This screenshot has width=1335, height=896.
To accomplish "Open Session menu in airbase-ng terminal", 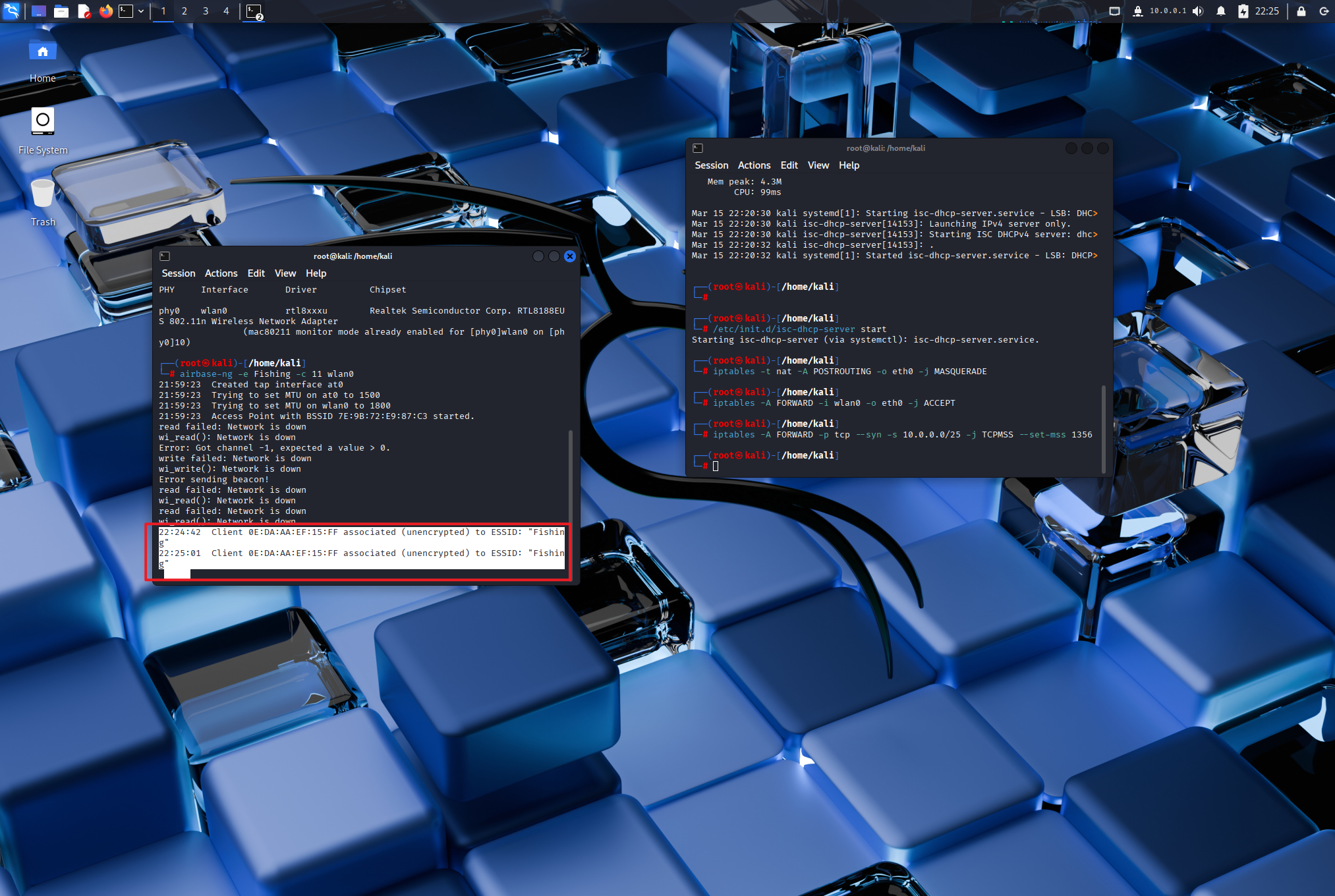I will (x=179, y=273).
